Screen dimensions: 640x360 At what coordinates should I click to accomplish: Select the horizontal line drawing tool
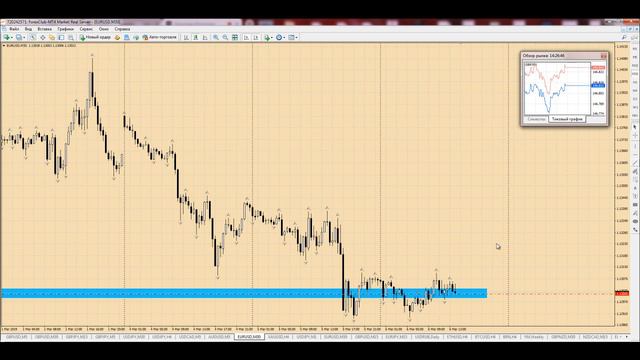[635, 155]
